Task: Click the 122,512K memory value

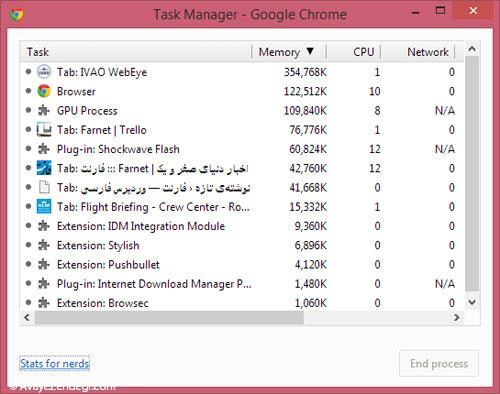Action: (x=305, y=91)
